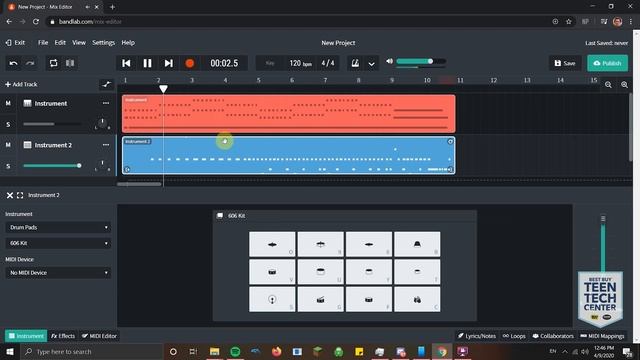Open the Lyrics/Notes panel
640x360 pixels.
(476, 336)
